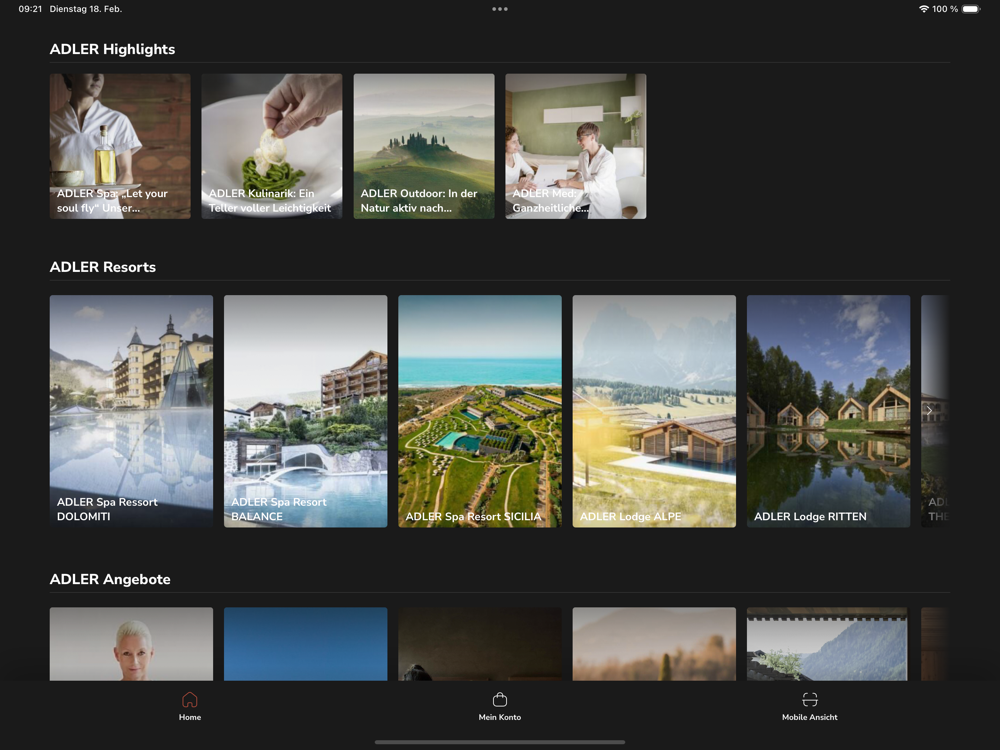
Task: Open the Mein Konto bag icon
Action: tap(500, 700)
